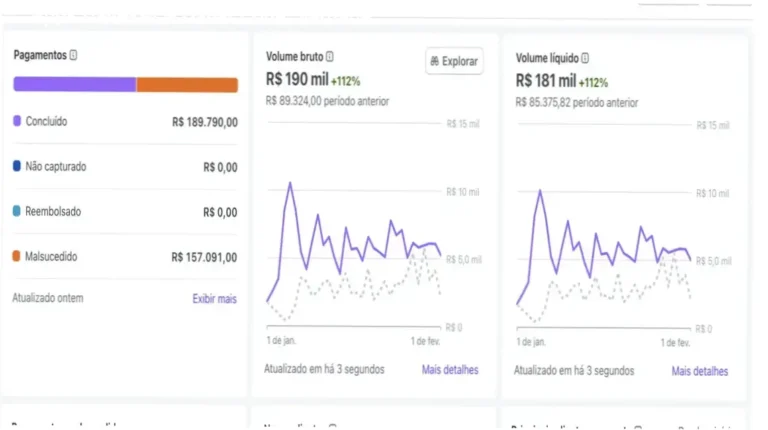Select the Malsucedido R$ 157.091,00 amount

coord(204,257)
